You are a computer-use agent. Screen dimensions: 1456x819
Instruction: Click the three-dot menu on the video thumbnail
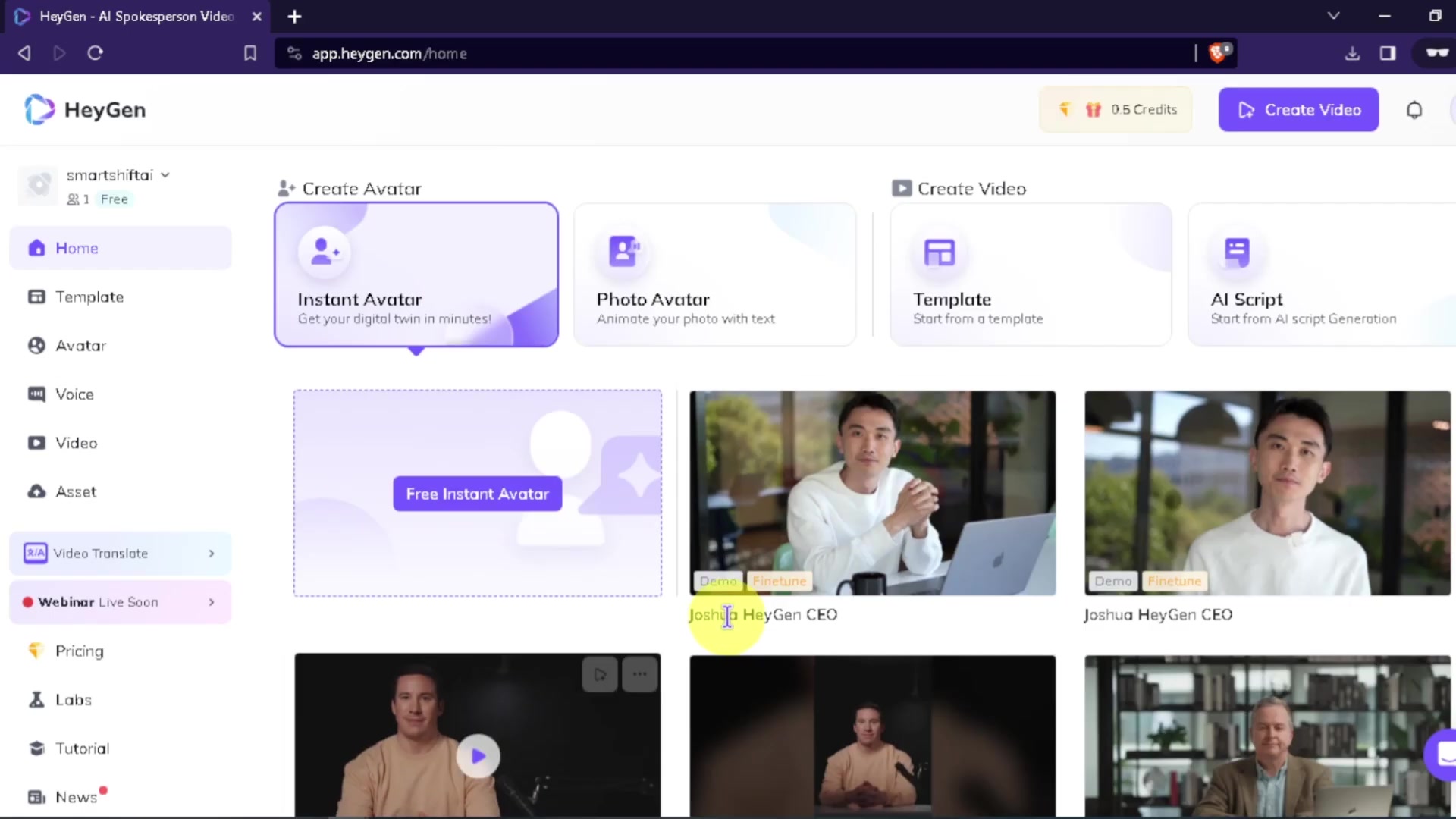pyautogui.click(x=639, y=674)
